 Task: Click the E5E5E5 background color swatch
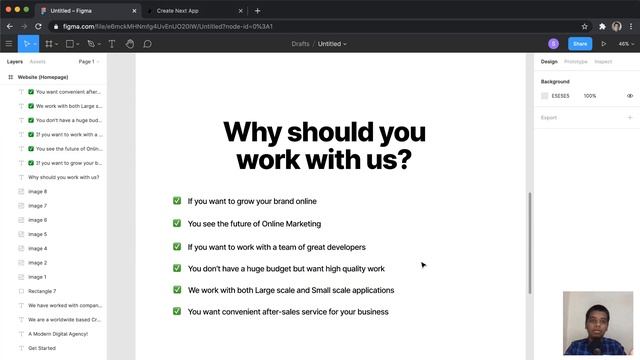(x=544, y=96)
